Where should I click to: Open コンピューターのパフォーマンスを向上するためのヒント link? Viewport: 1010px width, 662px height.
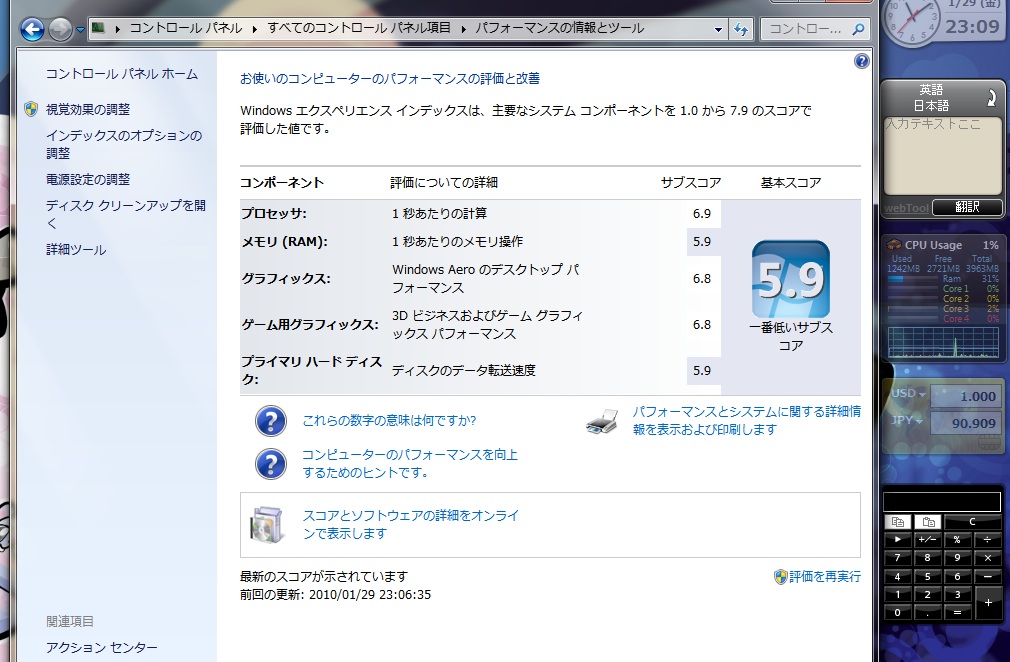point(410,464)
